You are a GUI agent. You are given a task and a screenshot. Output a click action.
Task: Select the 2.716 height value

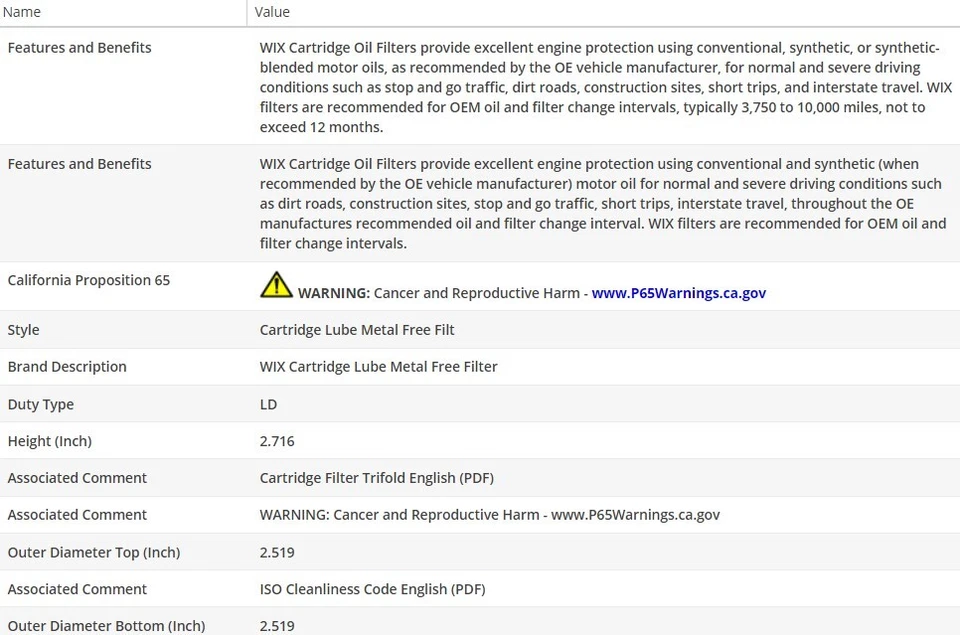pos(277,441)
